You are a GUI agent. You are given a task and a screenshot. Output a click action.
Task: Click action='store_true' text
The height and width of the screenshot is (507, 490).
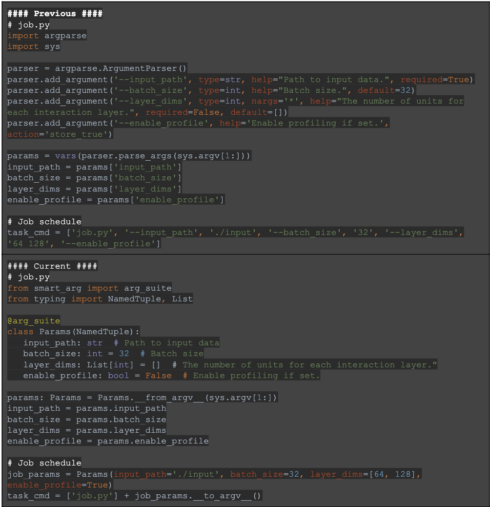[x=58, y=134]
